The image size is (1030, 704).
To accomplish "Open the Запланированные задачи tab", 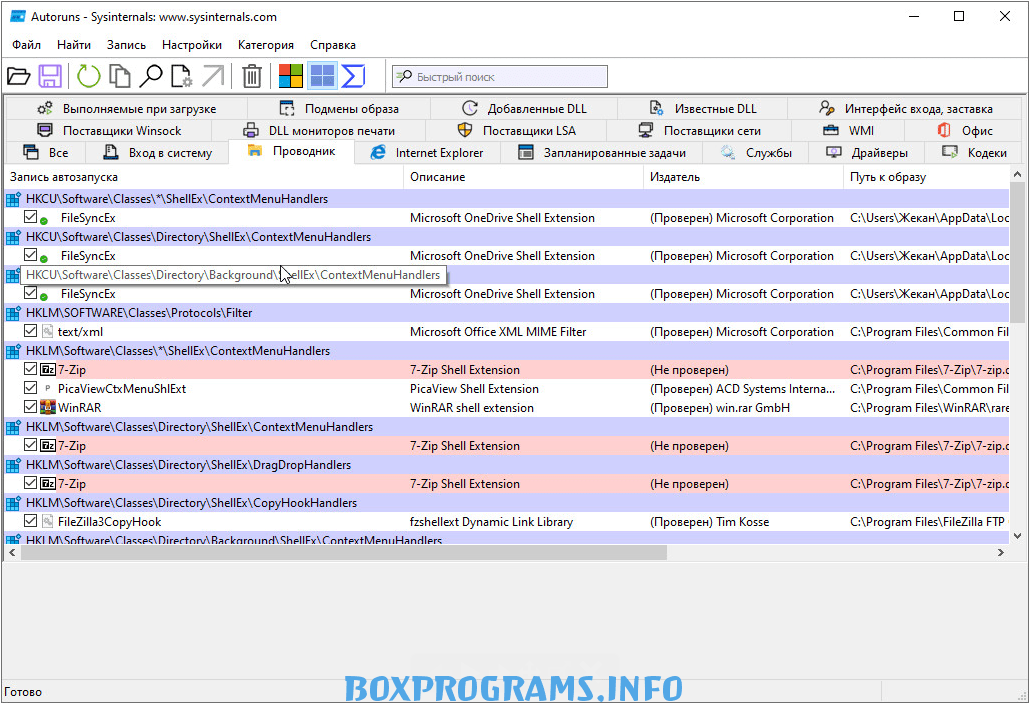I will 602,153.
